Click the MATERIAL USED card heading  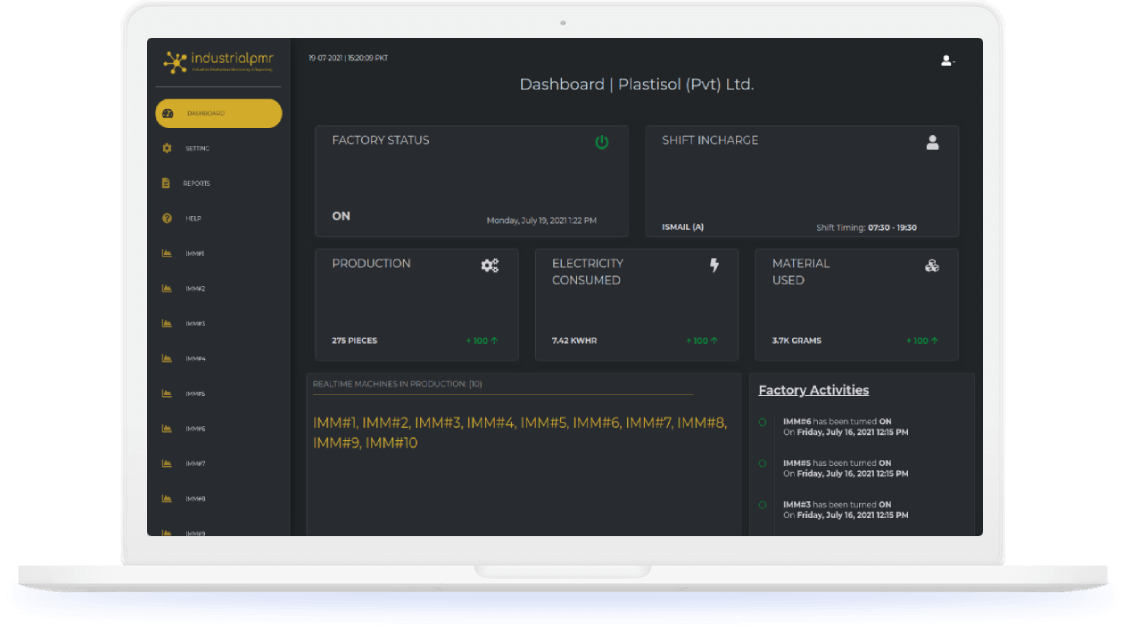(801, 272)
